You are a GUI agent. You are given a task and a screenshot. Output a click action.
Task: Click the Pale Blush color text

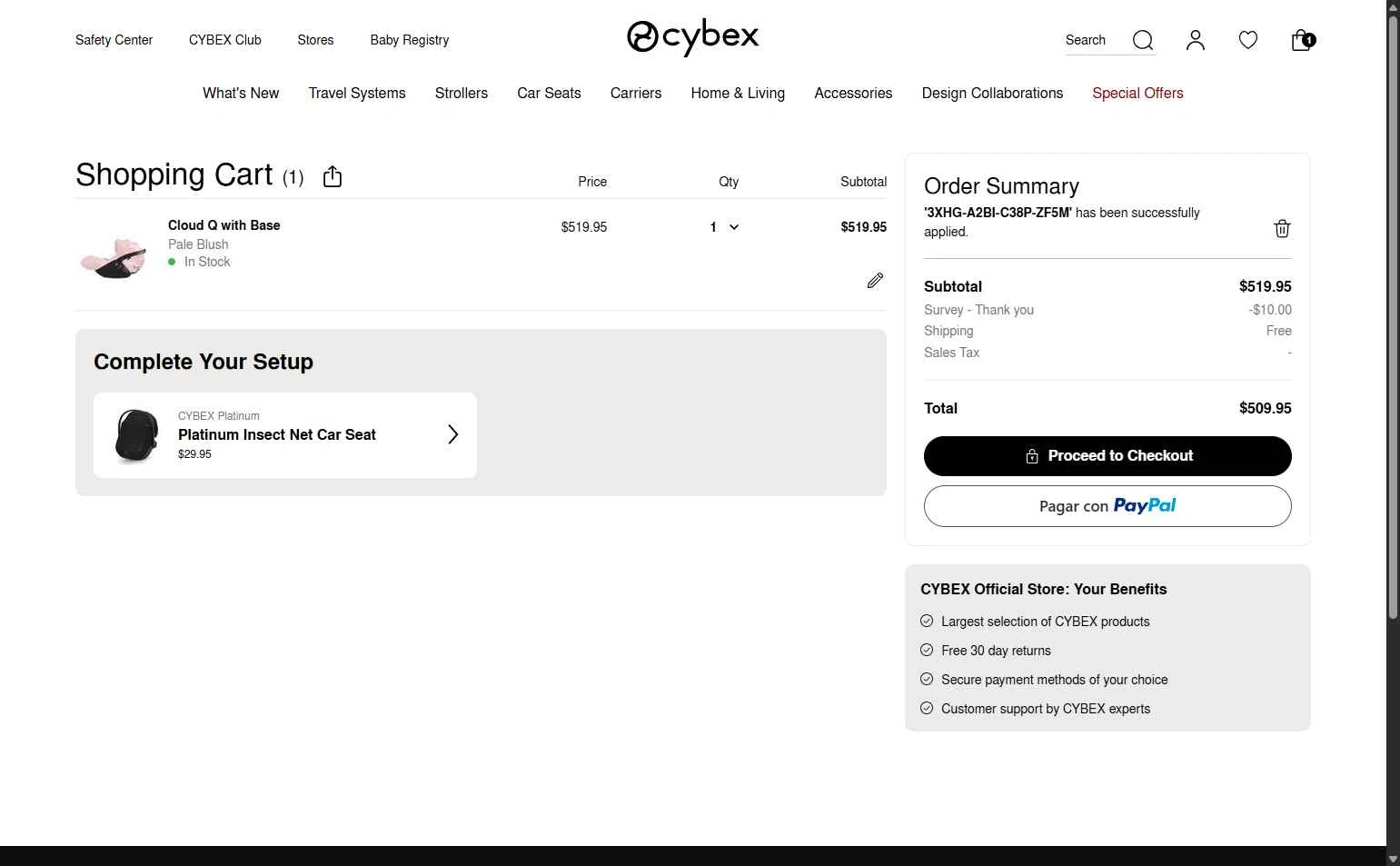pos(198,244)
